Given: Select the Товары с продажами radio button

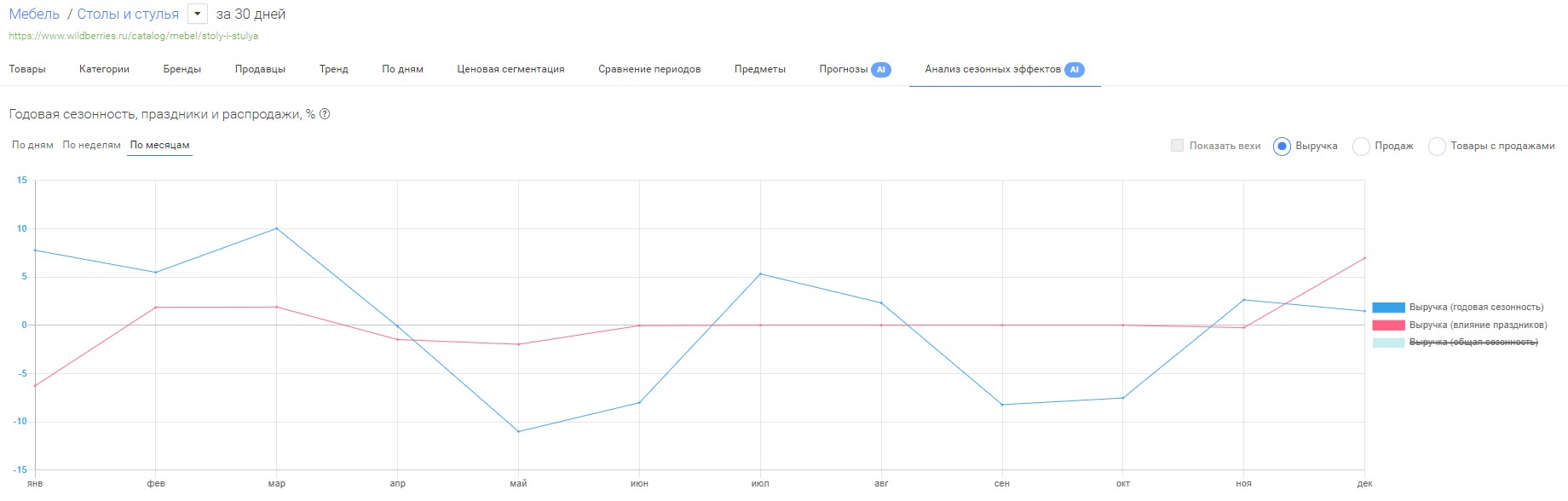Looking at the screenshot, I should coord(1437,147).
